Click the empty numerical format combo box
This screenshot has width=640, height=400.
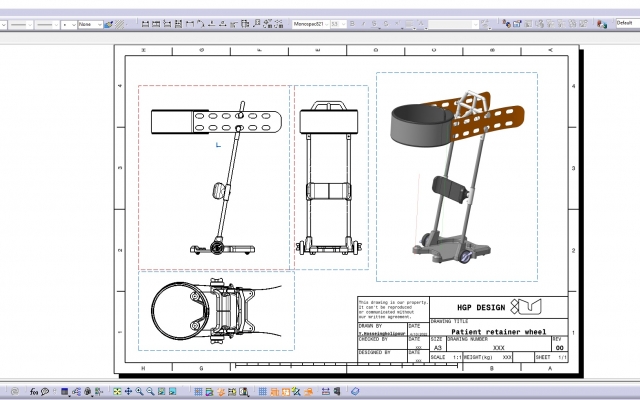tap(453, 24)
